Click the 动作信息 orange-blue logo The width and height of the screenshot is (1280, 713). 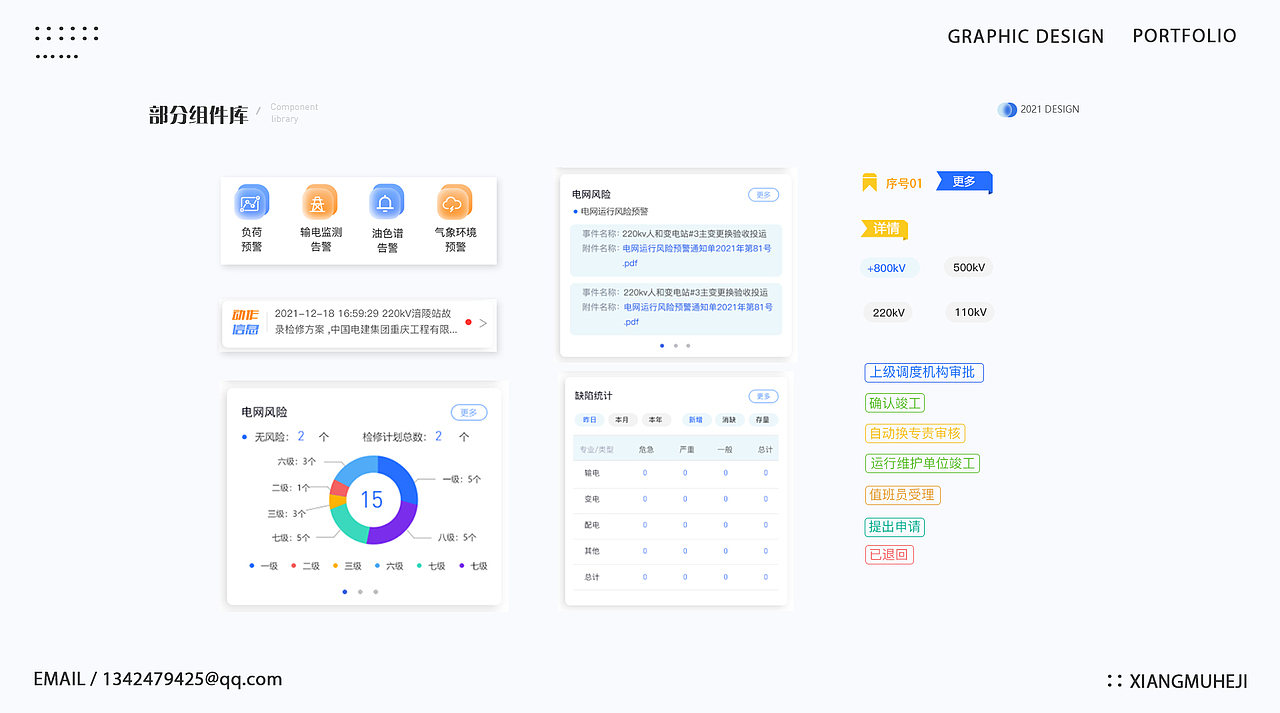(x=245, y=322)
